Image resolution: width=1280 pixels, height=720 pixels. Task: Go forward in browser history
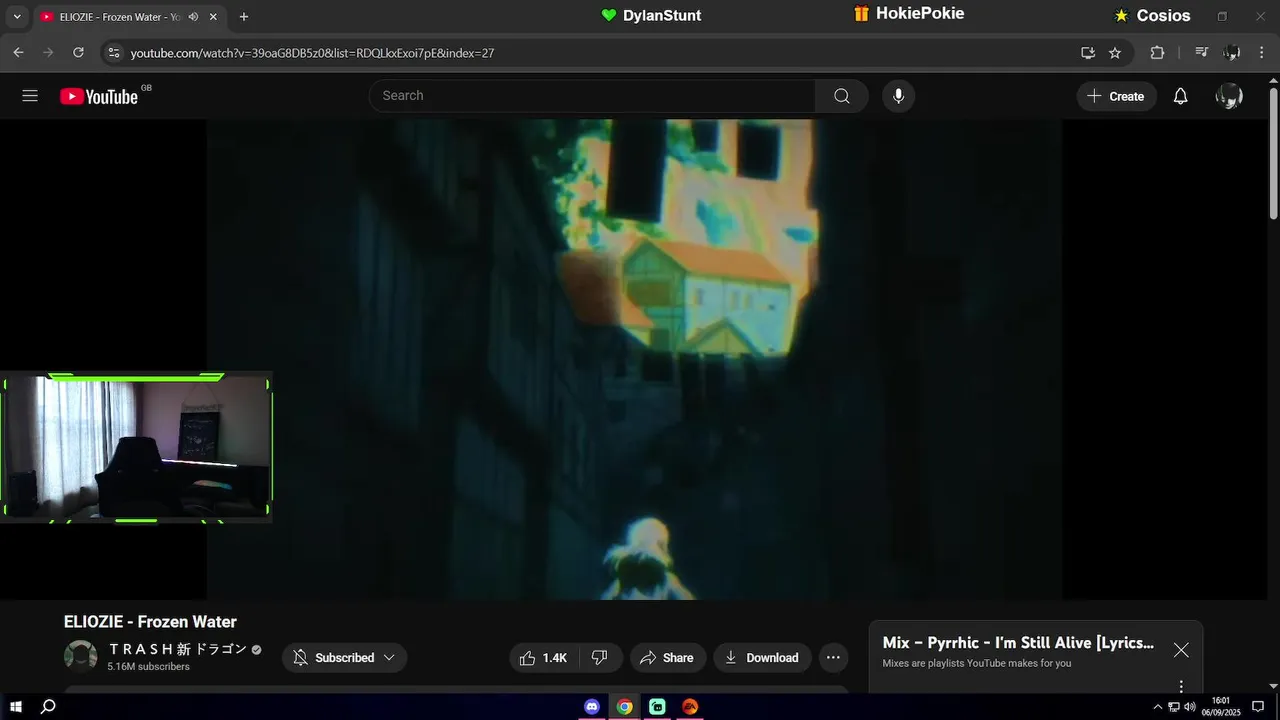[48, 53]
